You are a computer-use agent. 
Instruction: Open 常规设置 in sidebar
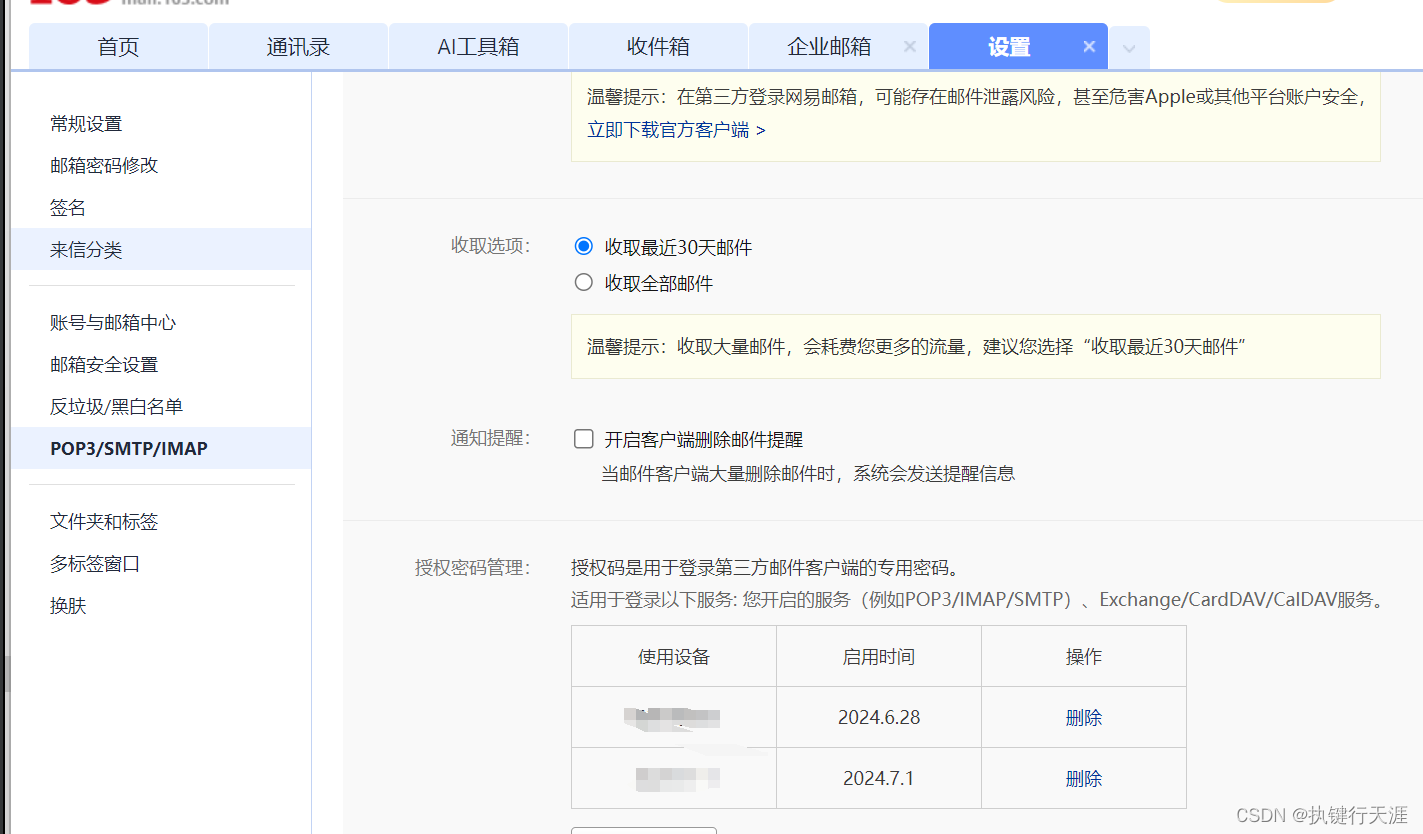[x=161, y=124]
